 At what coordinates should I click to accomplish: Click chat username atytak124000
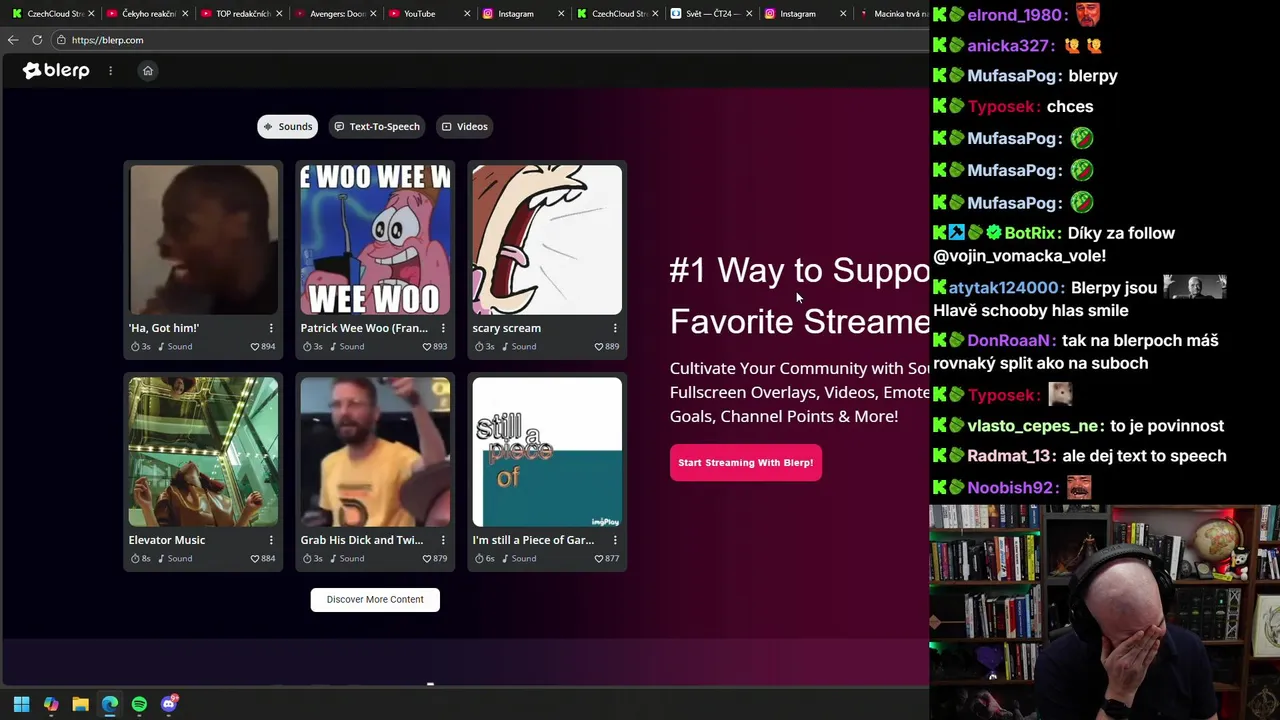click(1004, 288)
